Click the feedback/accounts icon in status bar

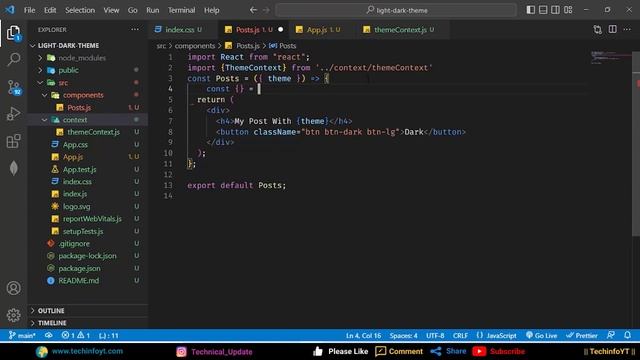[611, 335]
